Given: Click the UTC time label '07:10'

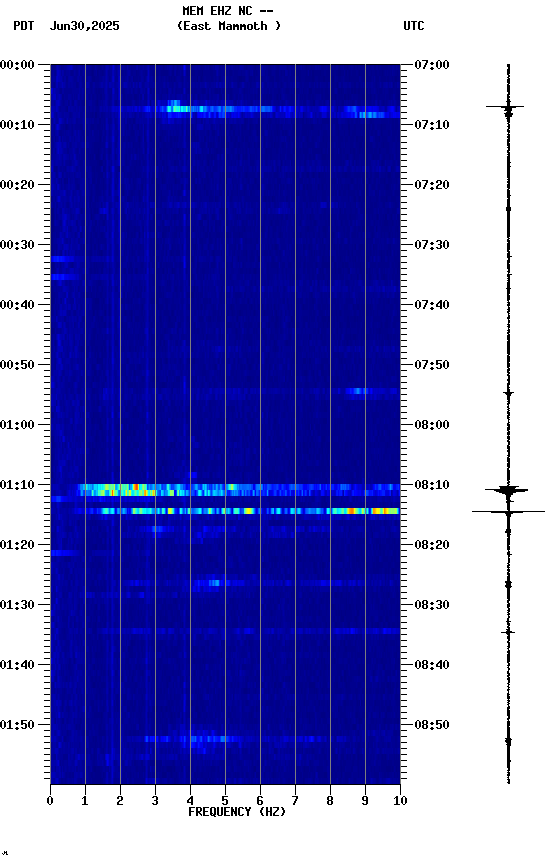Looking at the screenshot, I should (431, 125).
